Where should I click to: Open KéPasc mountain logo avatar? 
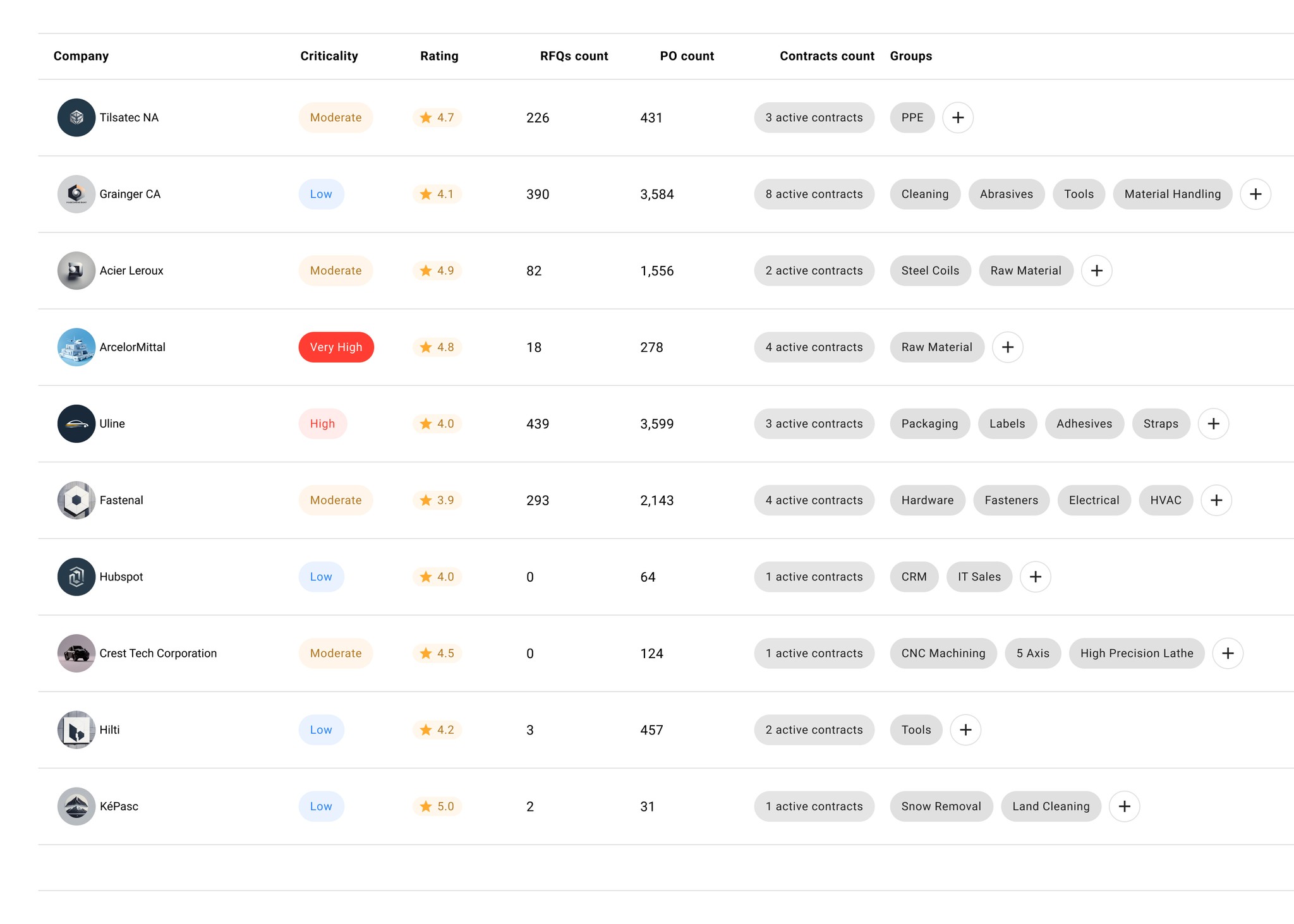(76, 806)
